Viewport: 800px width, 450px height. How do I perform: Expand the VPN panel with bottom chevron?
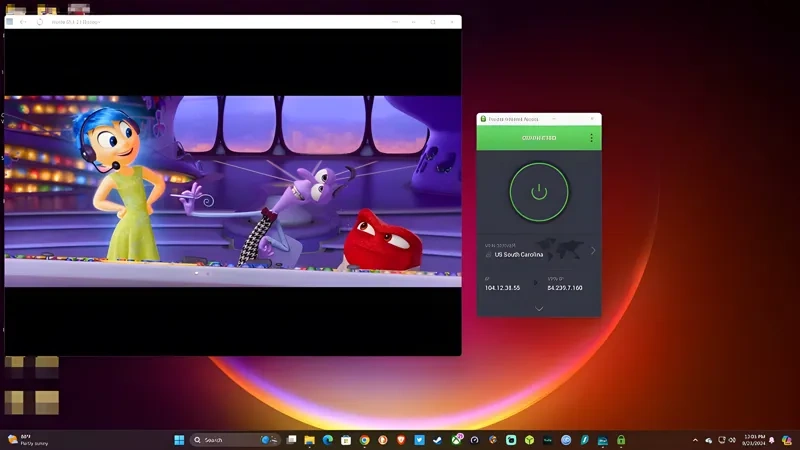tap(539, 308)
